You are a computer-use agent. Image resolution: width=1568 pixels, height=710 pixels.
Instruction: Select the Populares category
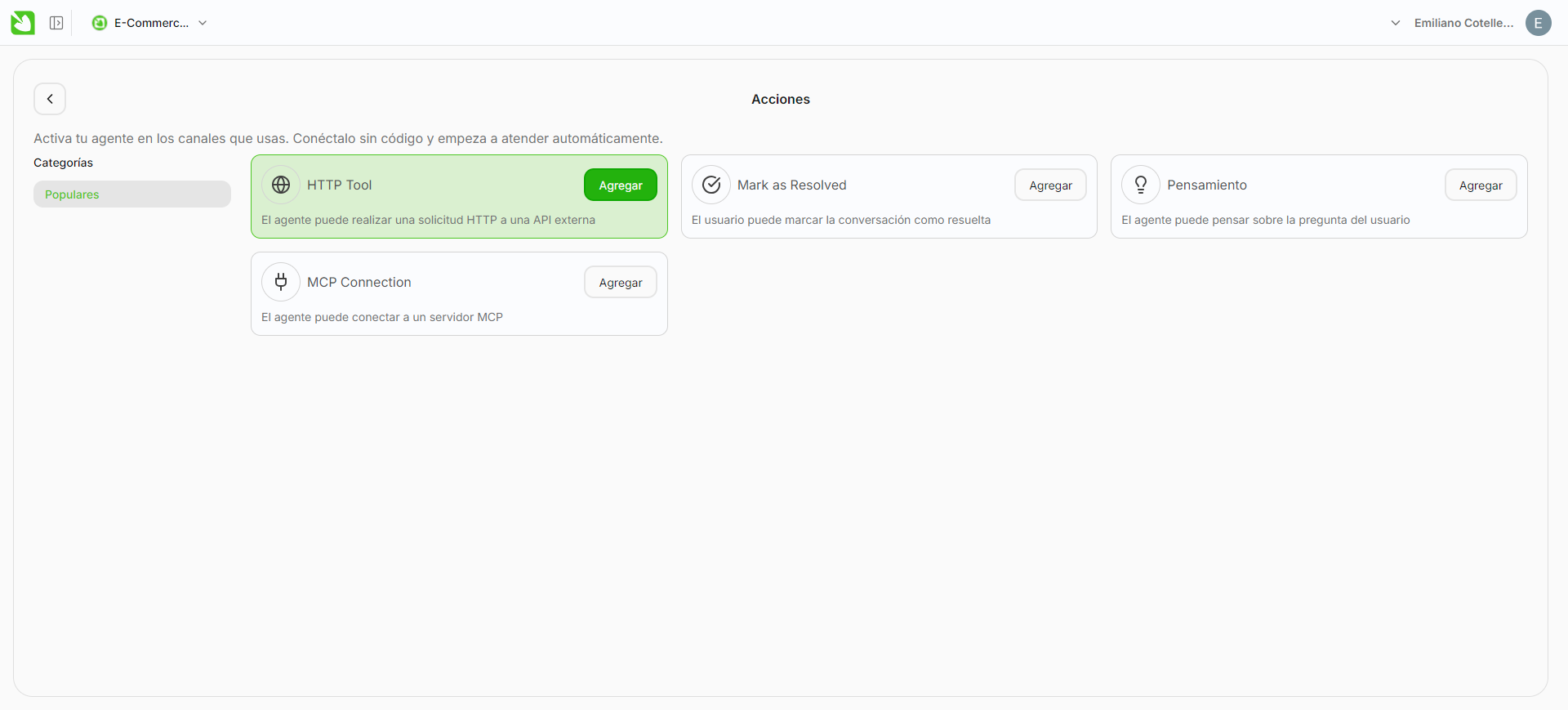pyautogui.click(x=132, y=194)
